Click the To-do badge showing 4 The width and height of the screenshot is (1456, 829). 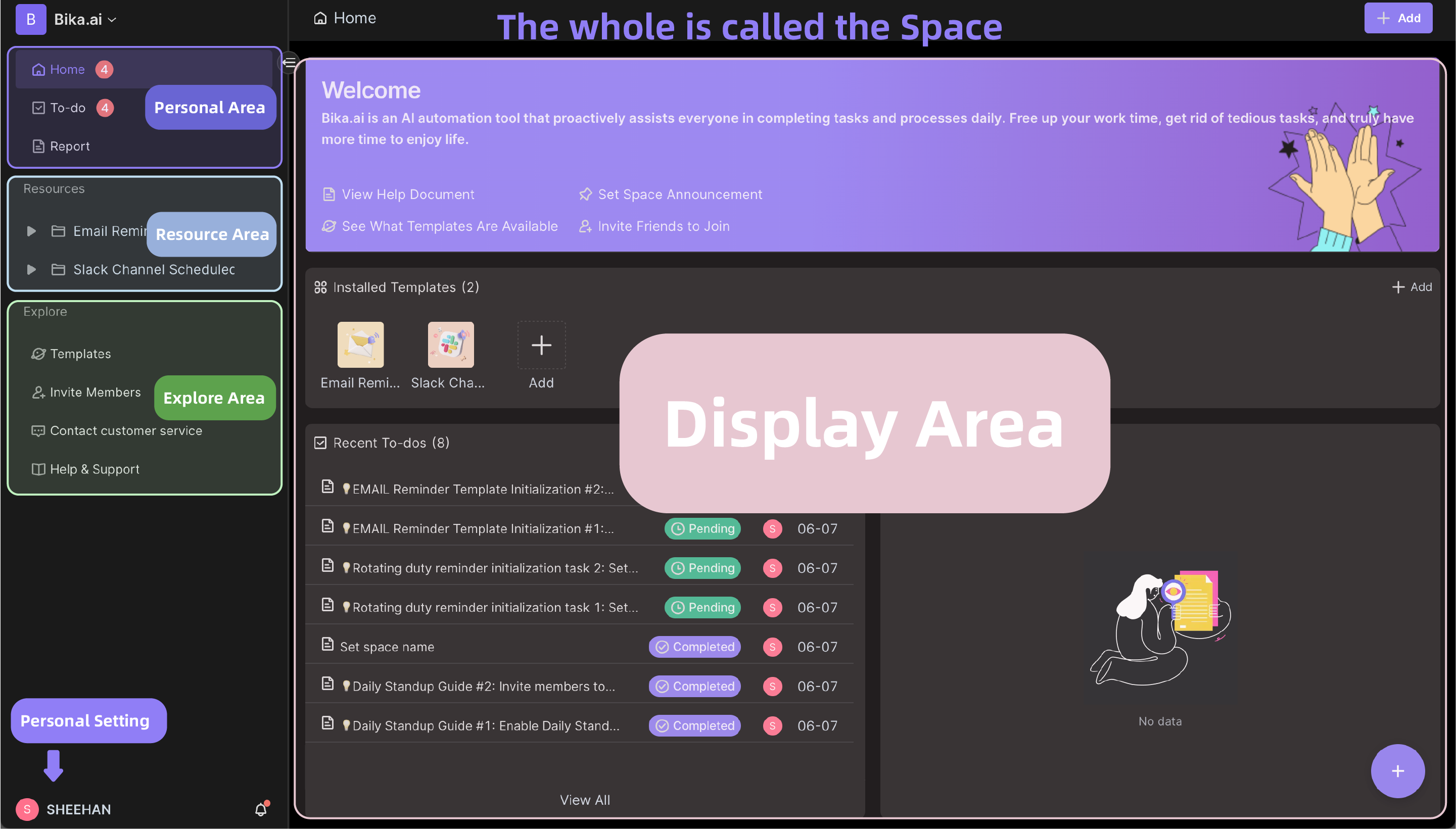coord(105,108)
